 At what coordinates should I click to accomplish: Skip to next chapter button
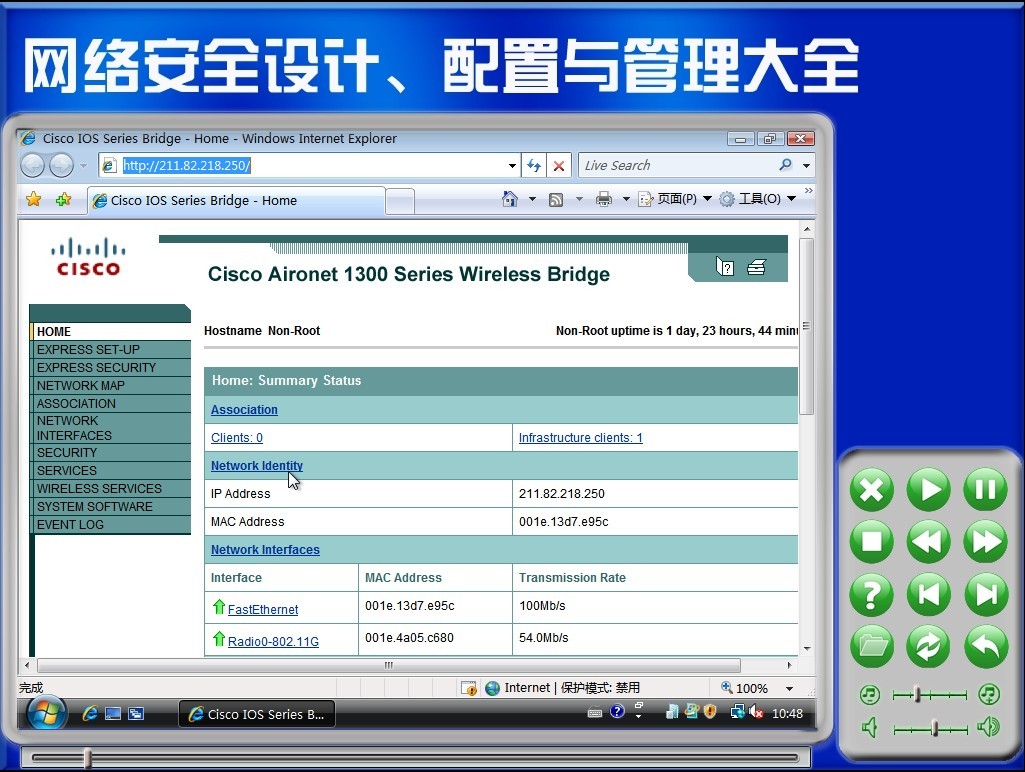pos(985,595)
